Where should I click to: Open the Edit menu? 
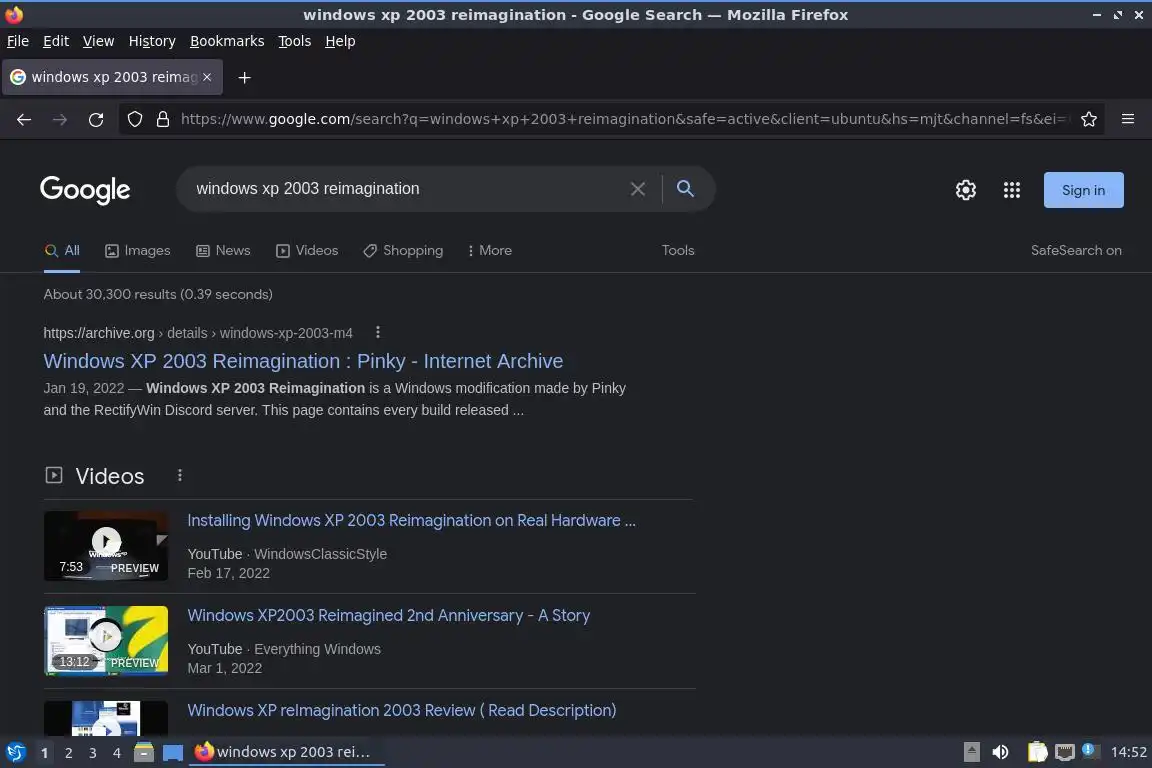coord(56,41)
